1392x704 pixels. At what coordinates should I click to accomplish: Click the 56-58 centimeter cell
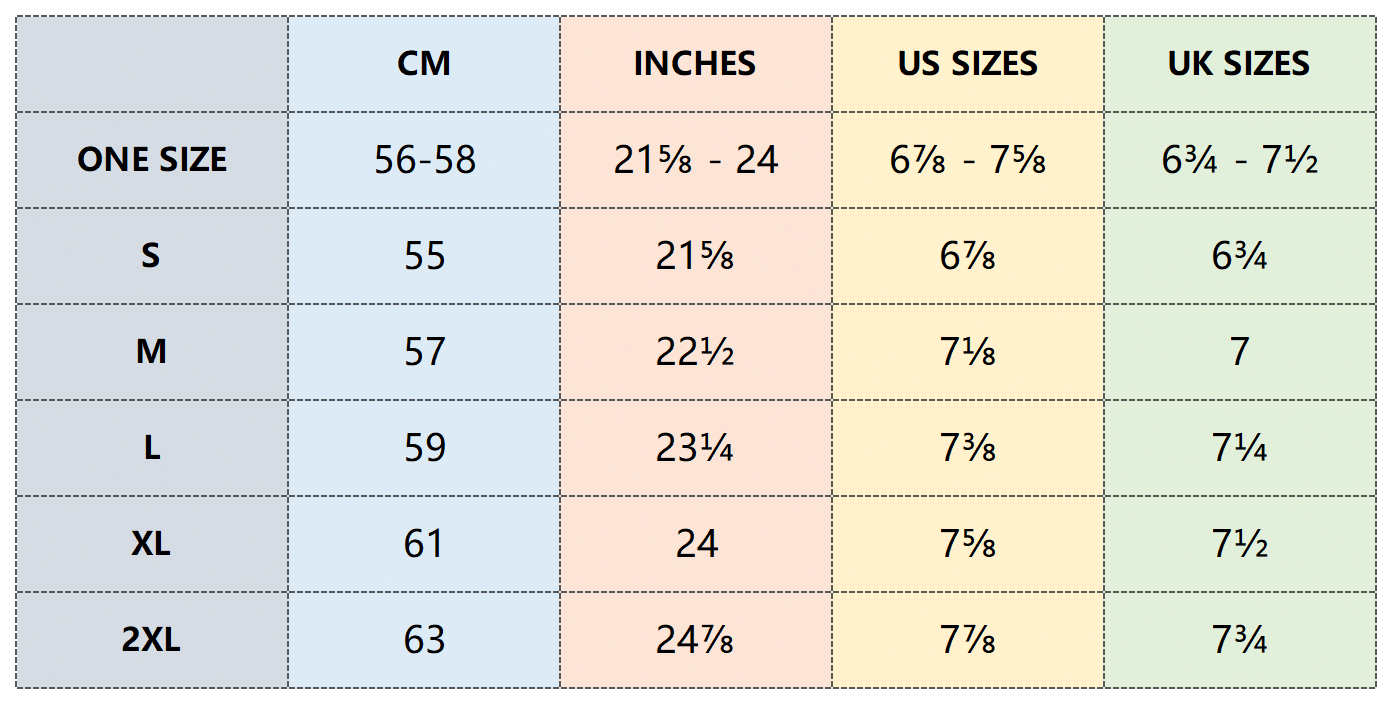[x=424, y=160]
